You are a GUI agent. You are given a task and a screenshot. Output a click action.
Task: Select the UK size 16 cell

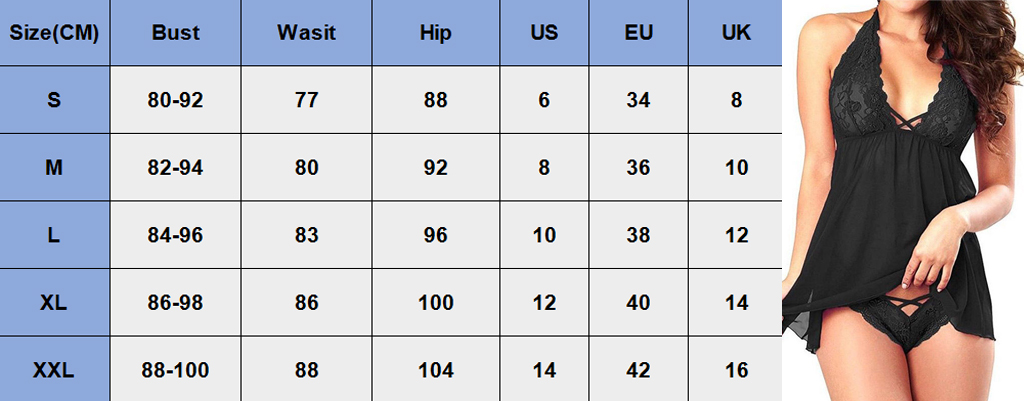click(736, 371)
